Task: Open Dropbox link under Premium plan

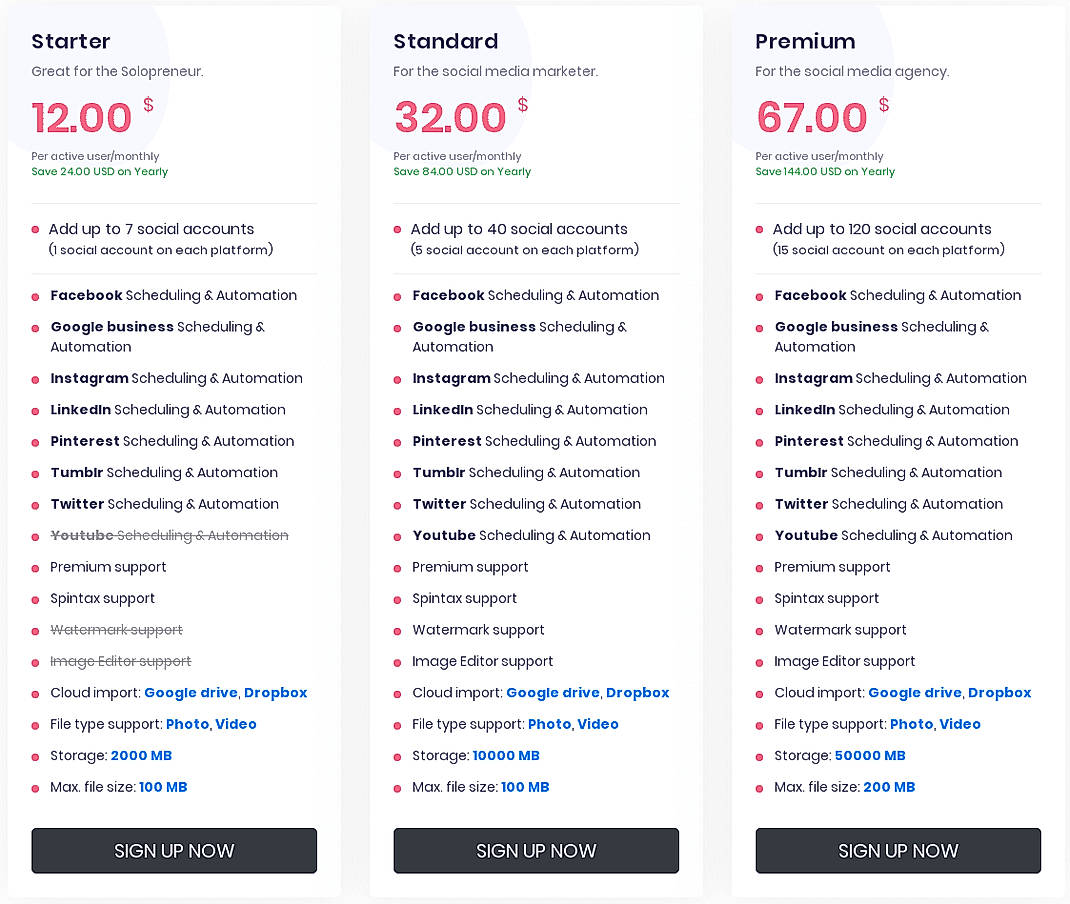Action: coord(999,692)
